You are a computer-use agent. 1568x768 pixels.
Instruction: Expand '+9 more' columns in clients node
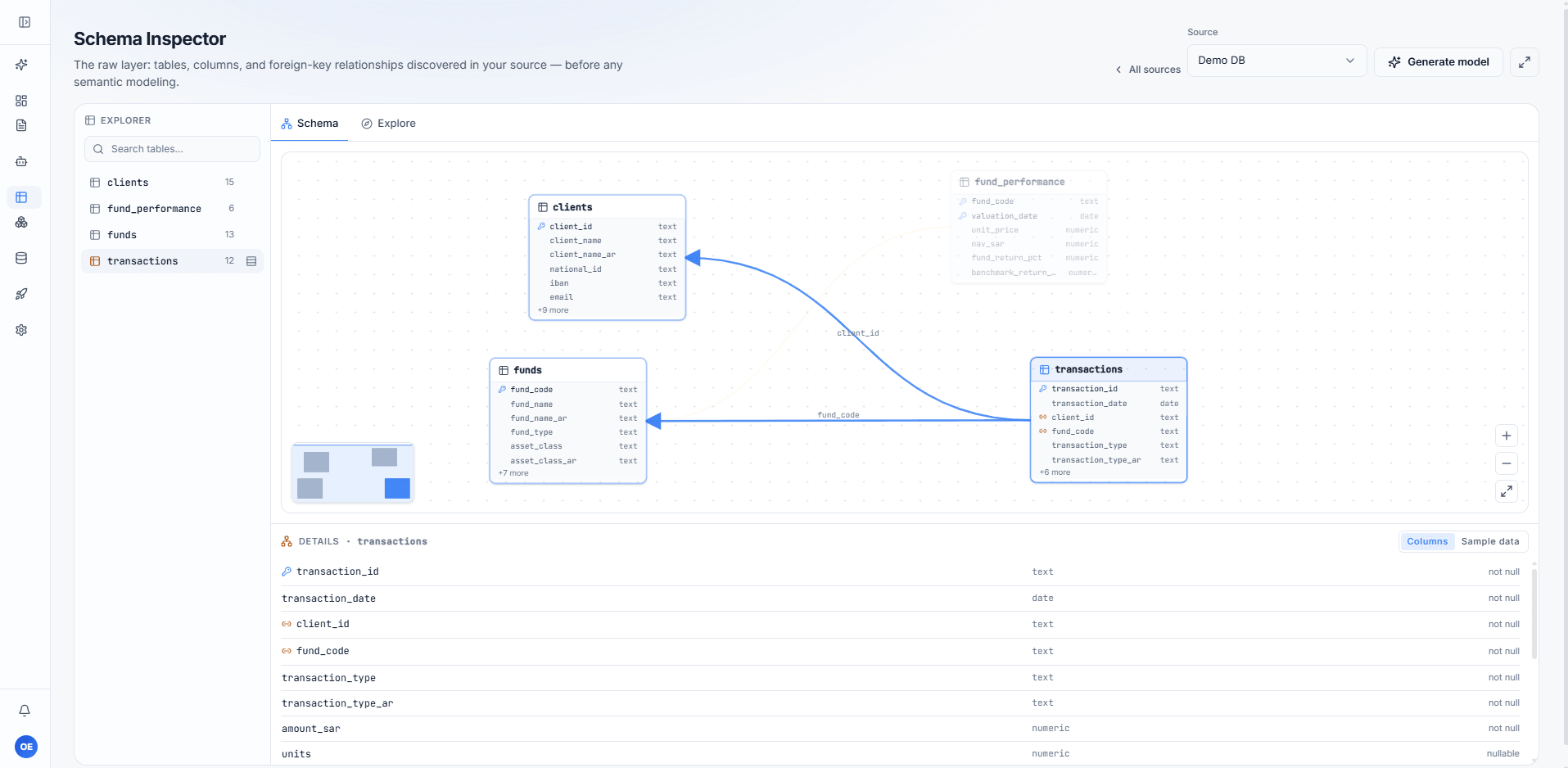[x=553, y=310]
